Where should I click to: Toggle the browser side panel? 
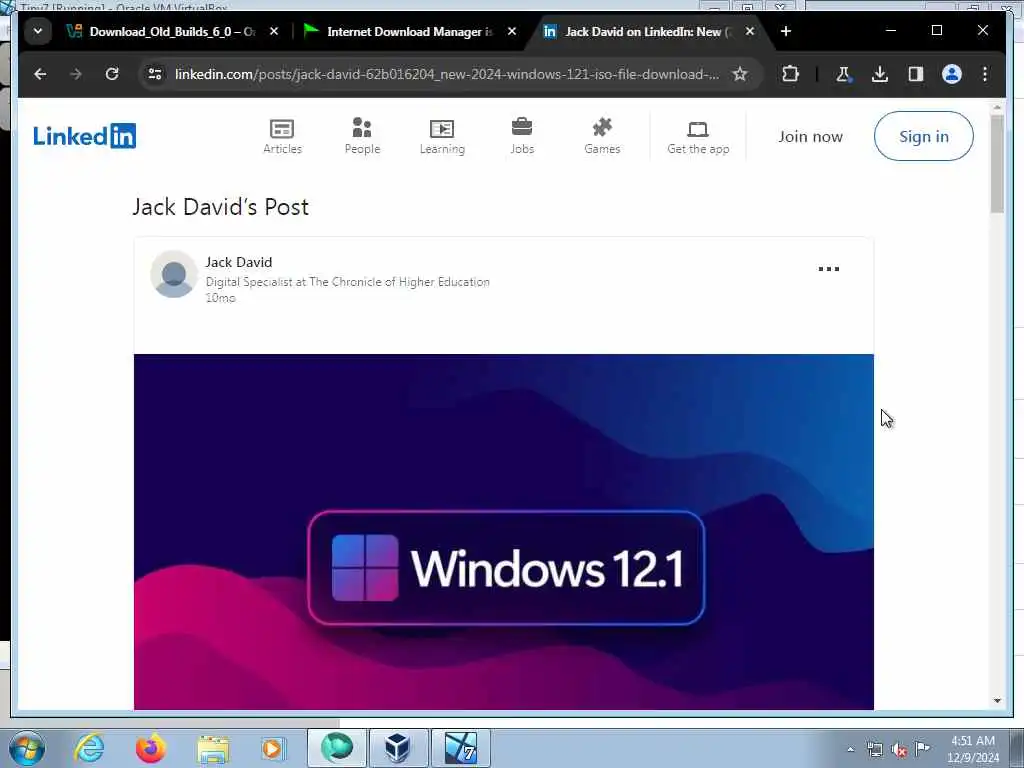916,74
